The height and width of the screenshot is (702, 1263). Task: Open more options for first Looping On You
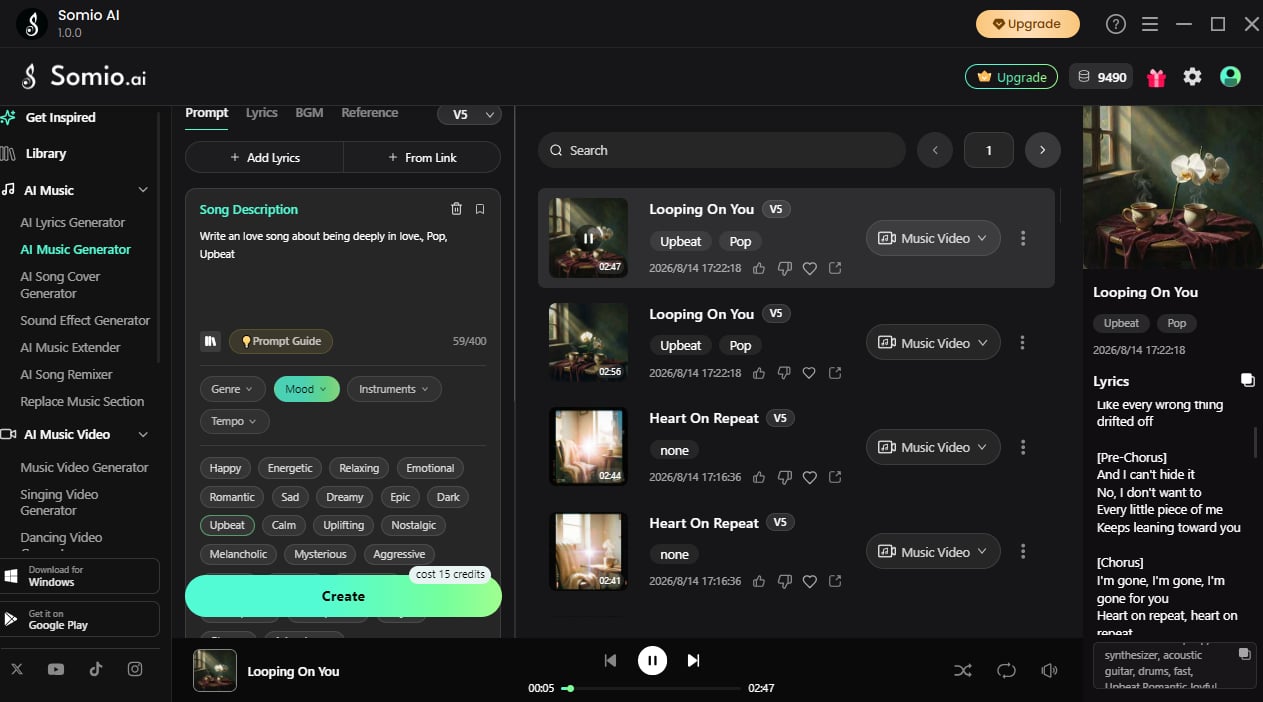[1022, 238]
